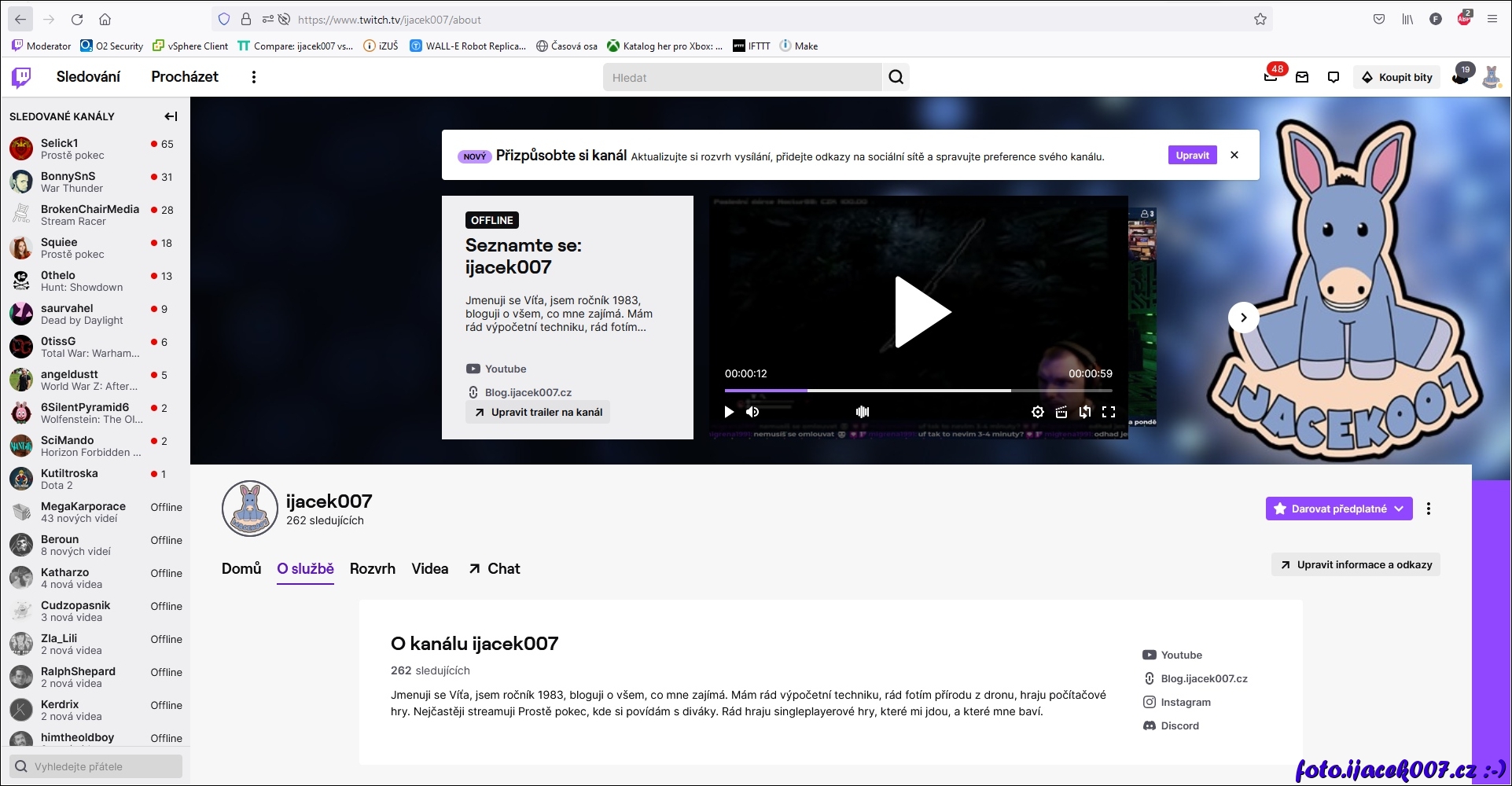Viewport: 1512px width, 786px height.
Task: Enter fullscreen on the trailer video
Action: click(1109, 412)
